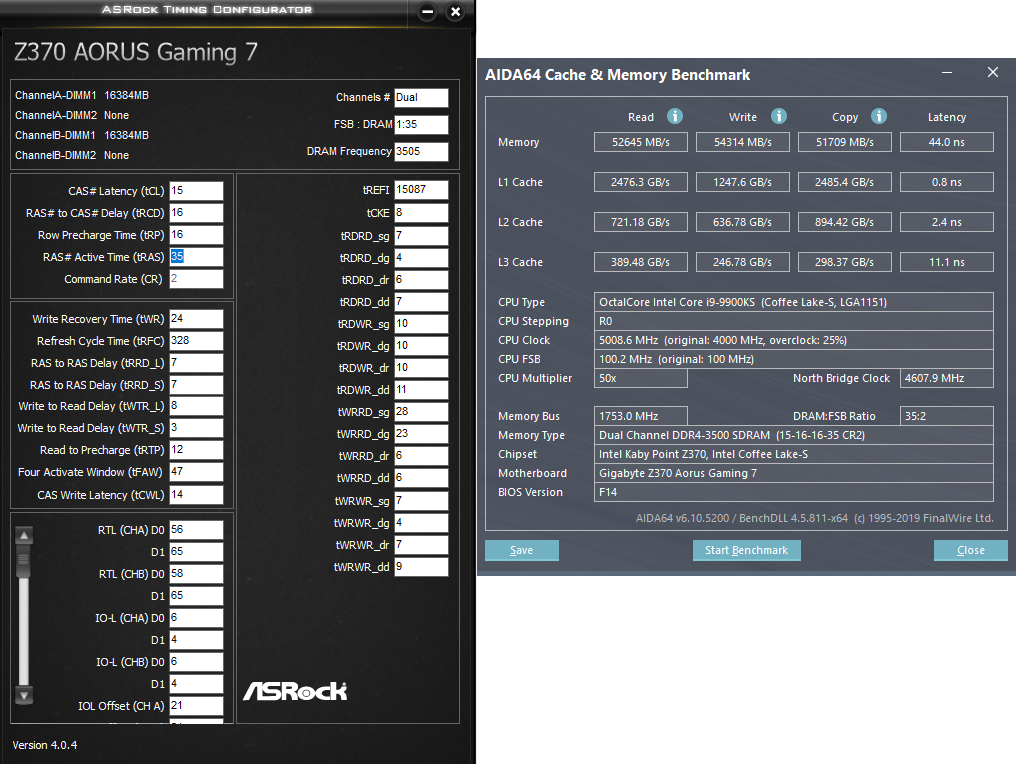Click Start Benchmark button

tap(747, 550)
